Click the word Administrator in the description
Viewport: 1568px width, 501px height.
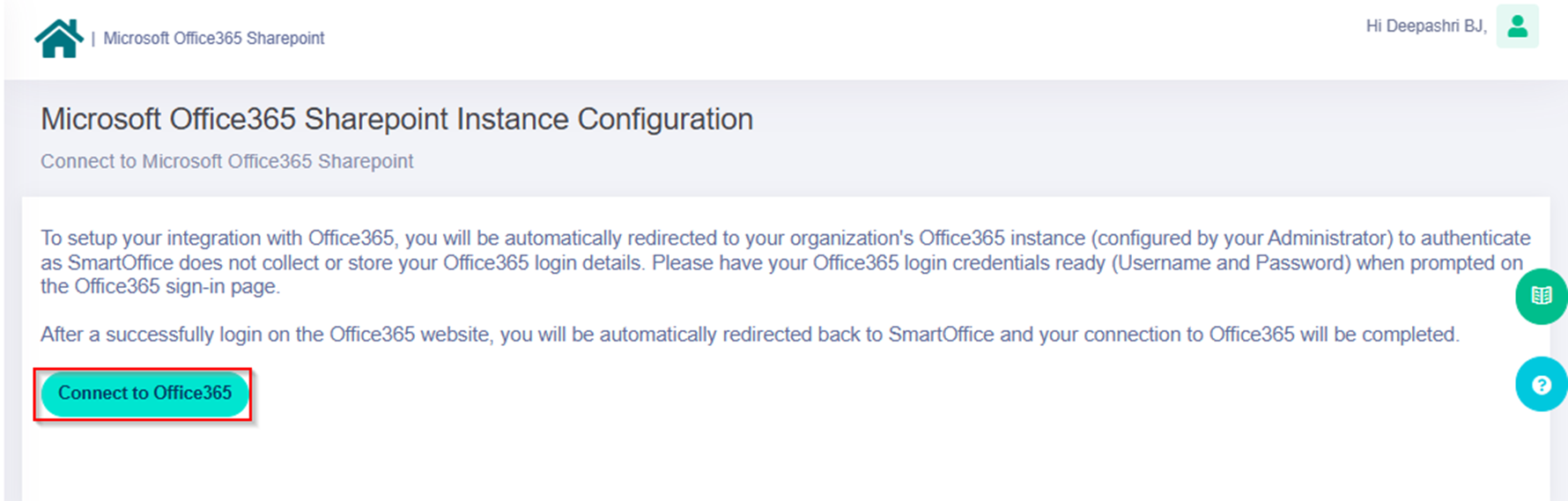coord(1328,239)
